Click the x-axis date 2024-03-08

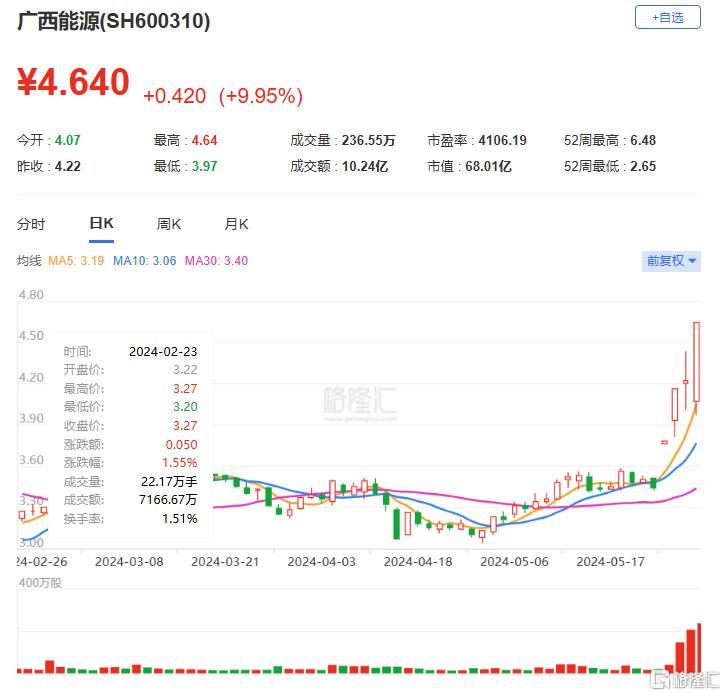[129, 562]
